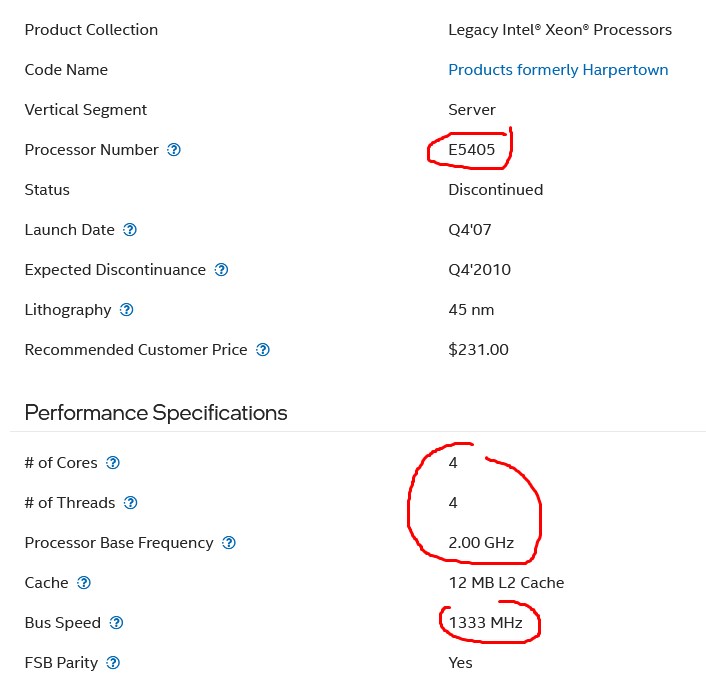
Task: Click # of Threads question mark icon
Action: (131, 503)
